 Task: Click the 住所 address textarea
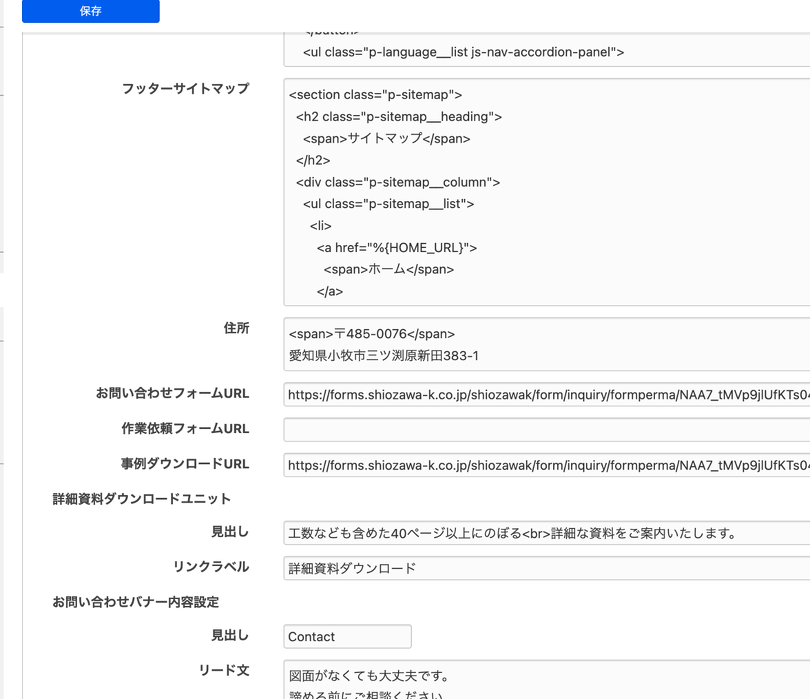click(x=546, y=345)
